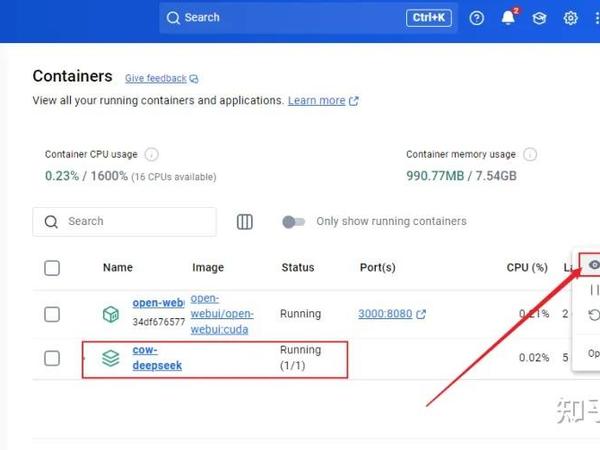Click the open-webui container cube icon
Image resolution: width=600 pixels, height=450 pixels.
[x=111, y=314]
